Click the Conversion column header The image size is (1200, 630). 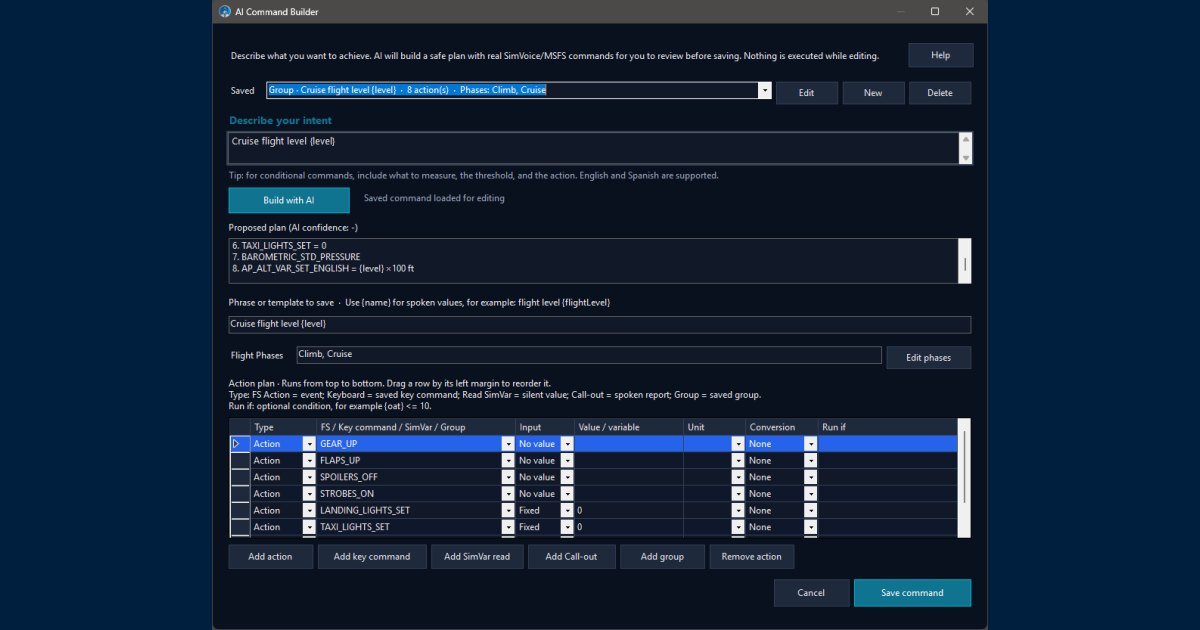coord(782,427)
